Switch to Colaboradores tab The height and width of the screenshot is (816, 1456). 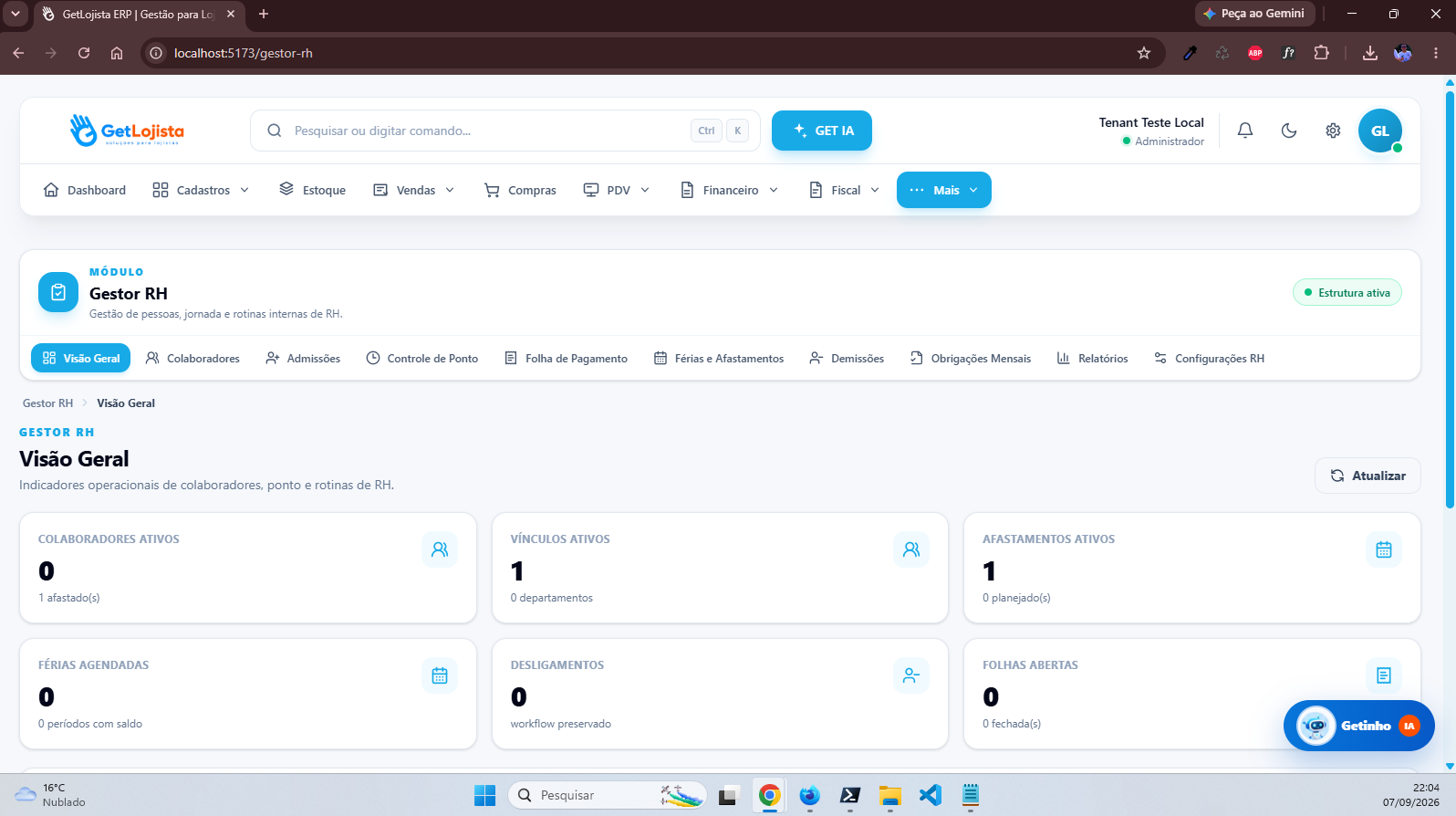192,358
